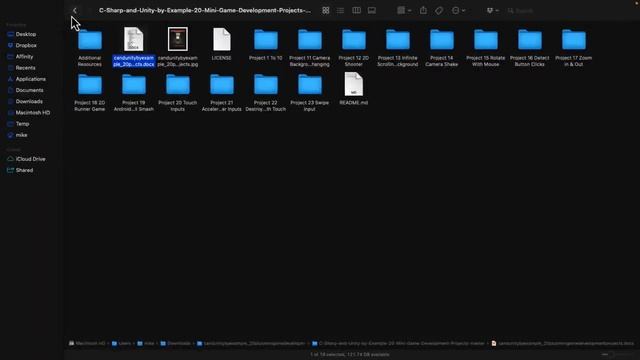Go back using the back chevron
The height and width of the screenshot is (360, 640).
point(75,11)
